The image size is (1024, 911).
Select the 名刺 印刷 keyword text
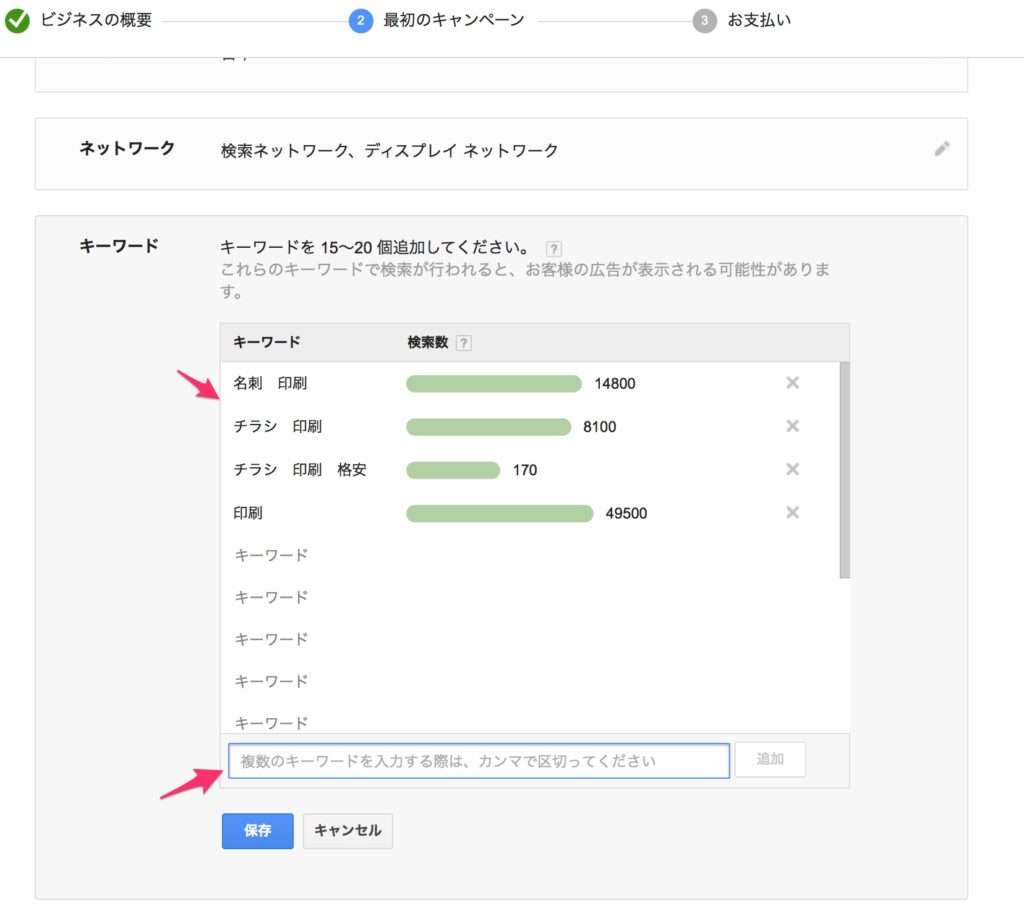265,384
